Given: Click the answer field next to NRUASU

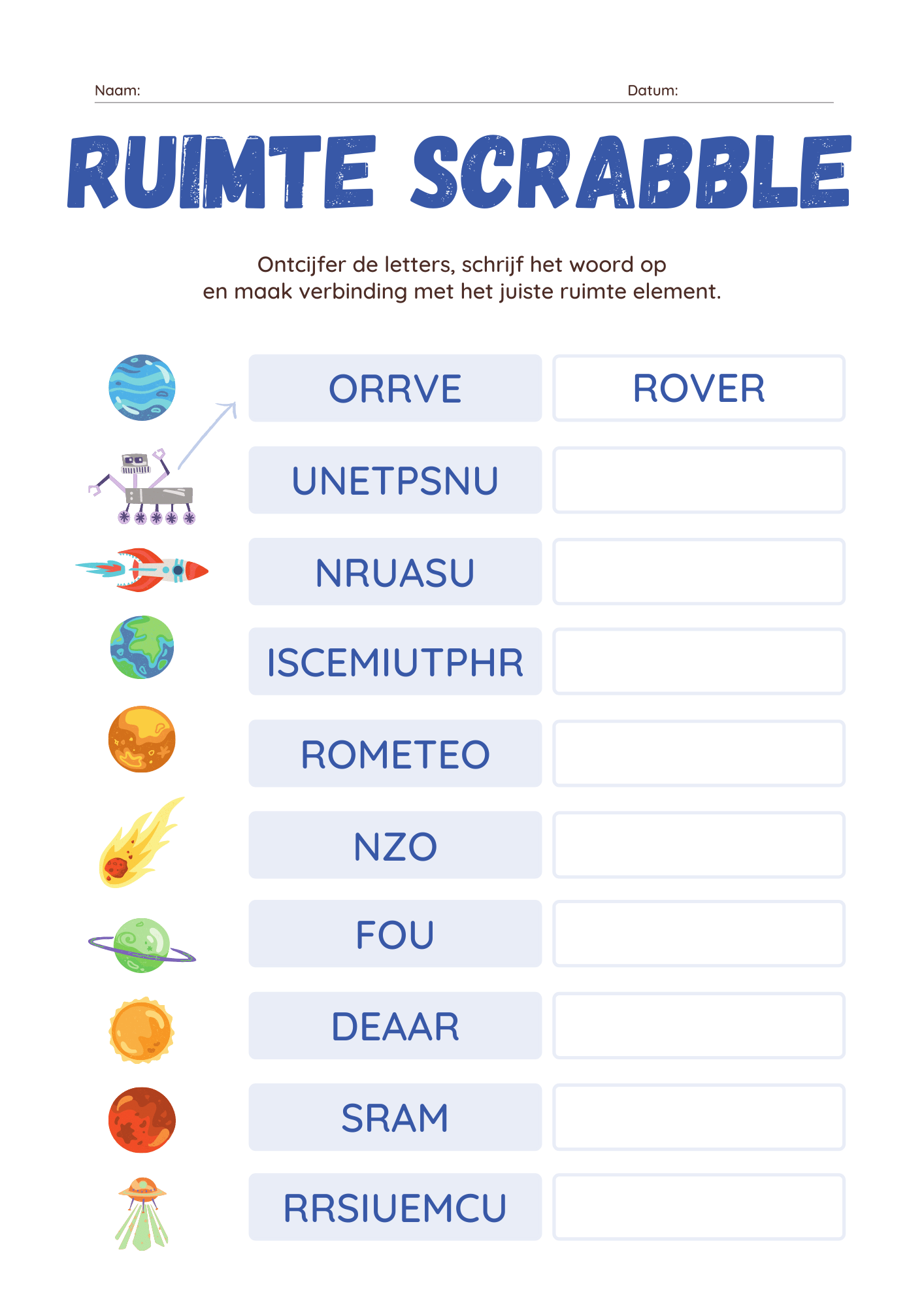Looking at the screenshot, I should click(x=699, y=572).
